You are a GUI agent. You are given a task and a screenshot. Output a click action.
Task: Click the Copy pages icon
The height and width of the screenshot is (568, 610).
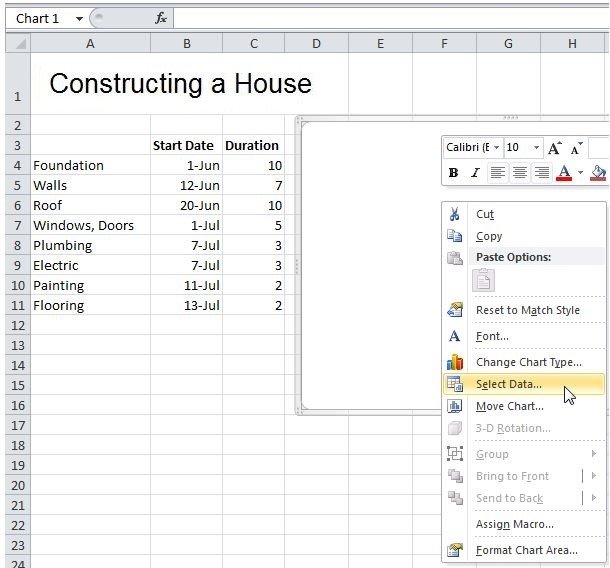pyautogui.click(x=454, y=236)
